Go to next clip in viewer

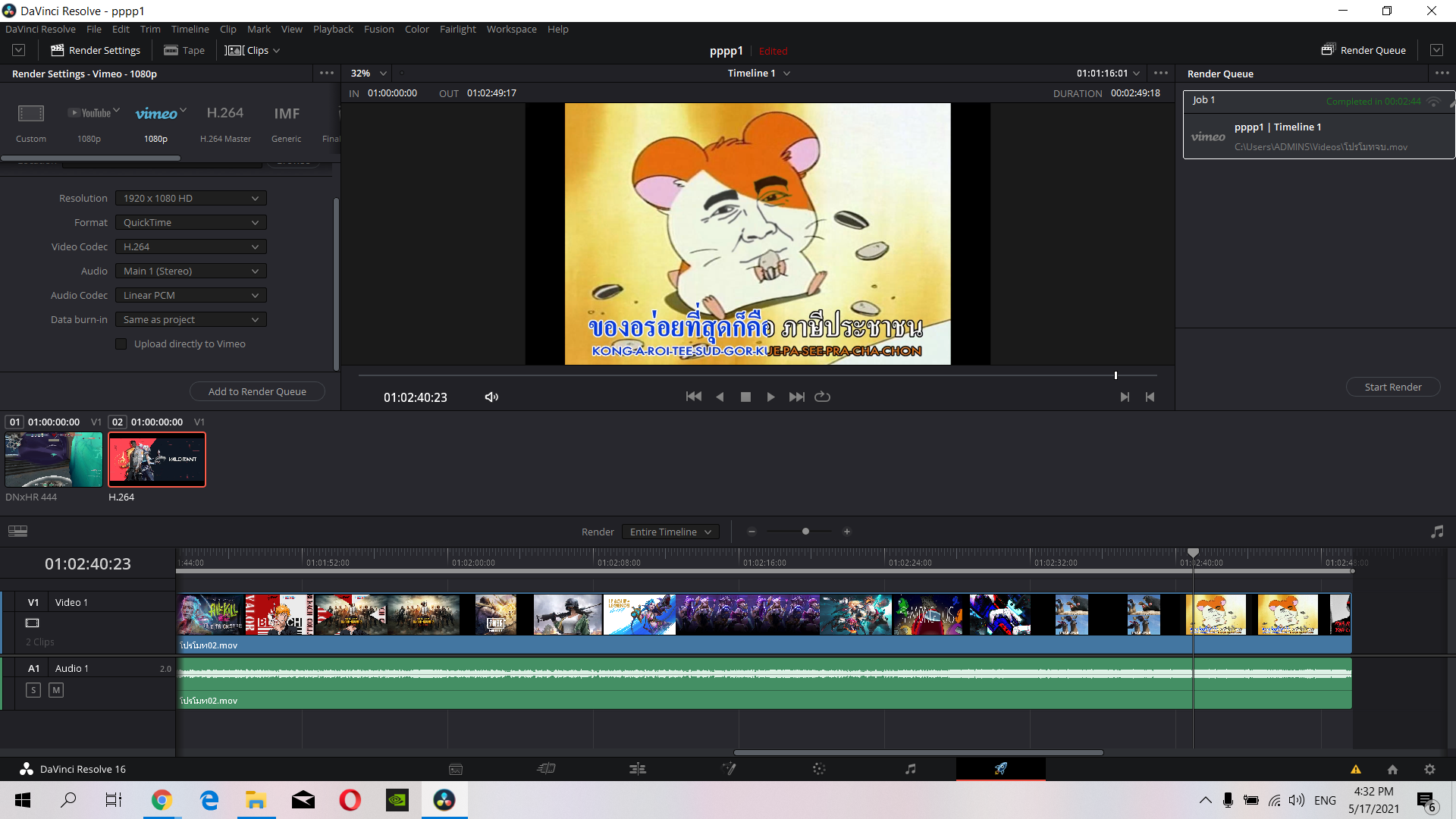(x=1125, y=397)
